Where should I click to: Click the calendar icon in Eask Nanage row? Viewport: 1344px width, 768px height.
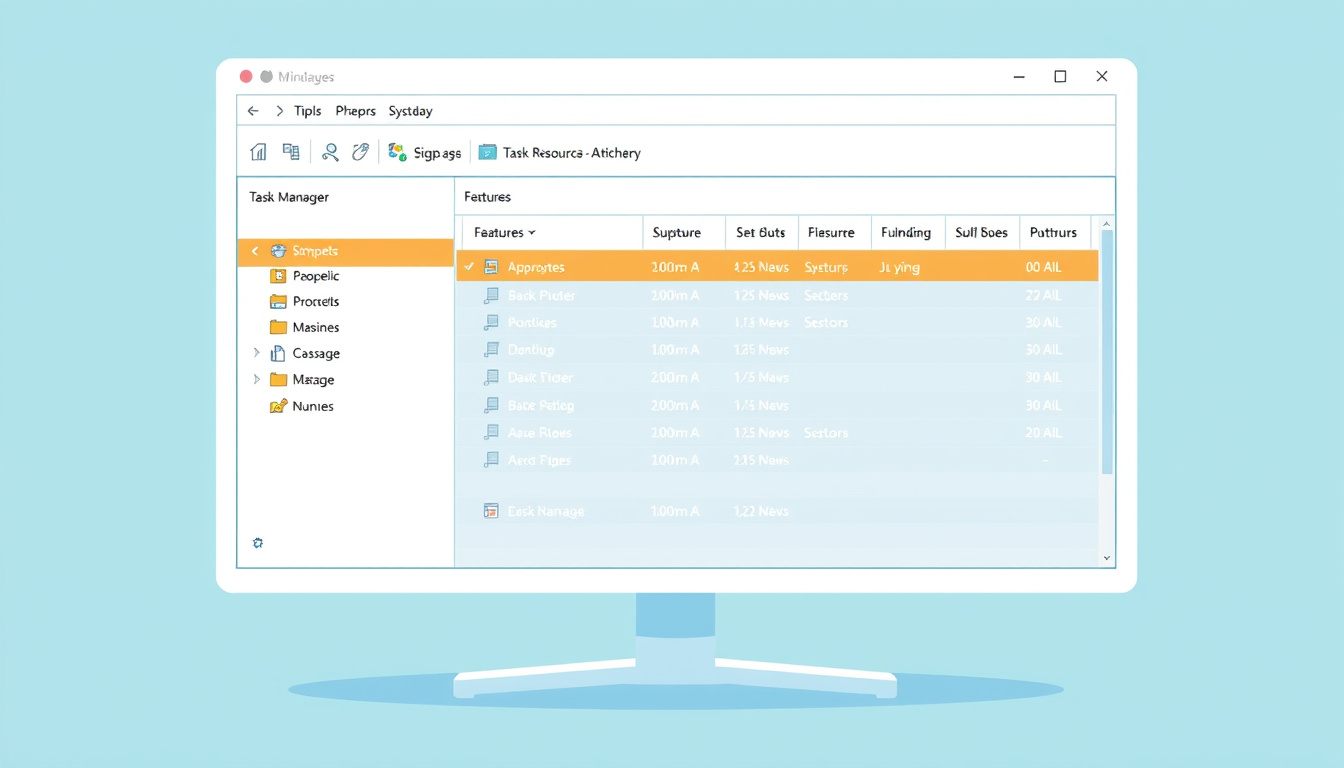491,511
